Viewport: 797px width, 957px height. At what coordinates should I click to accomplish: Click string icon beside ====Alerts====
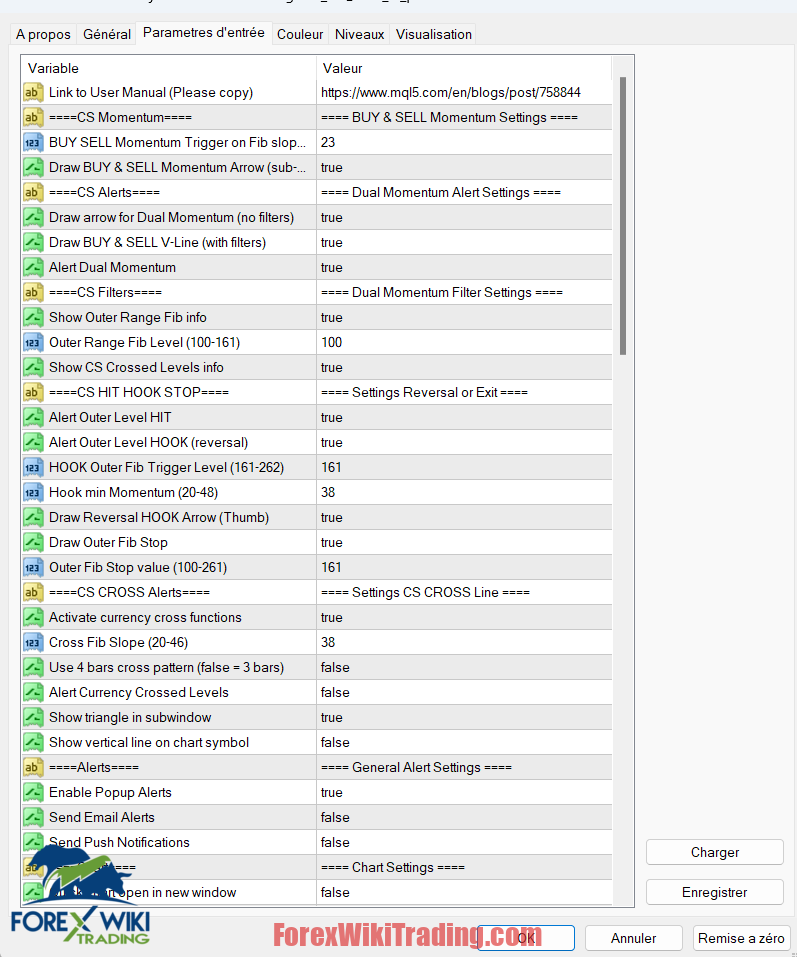33,768
